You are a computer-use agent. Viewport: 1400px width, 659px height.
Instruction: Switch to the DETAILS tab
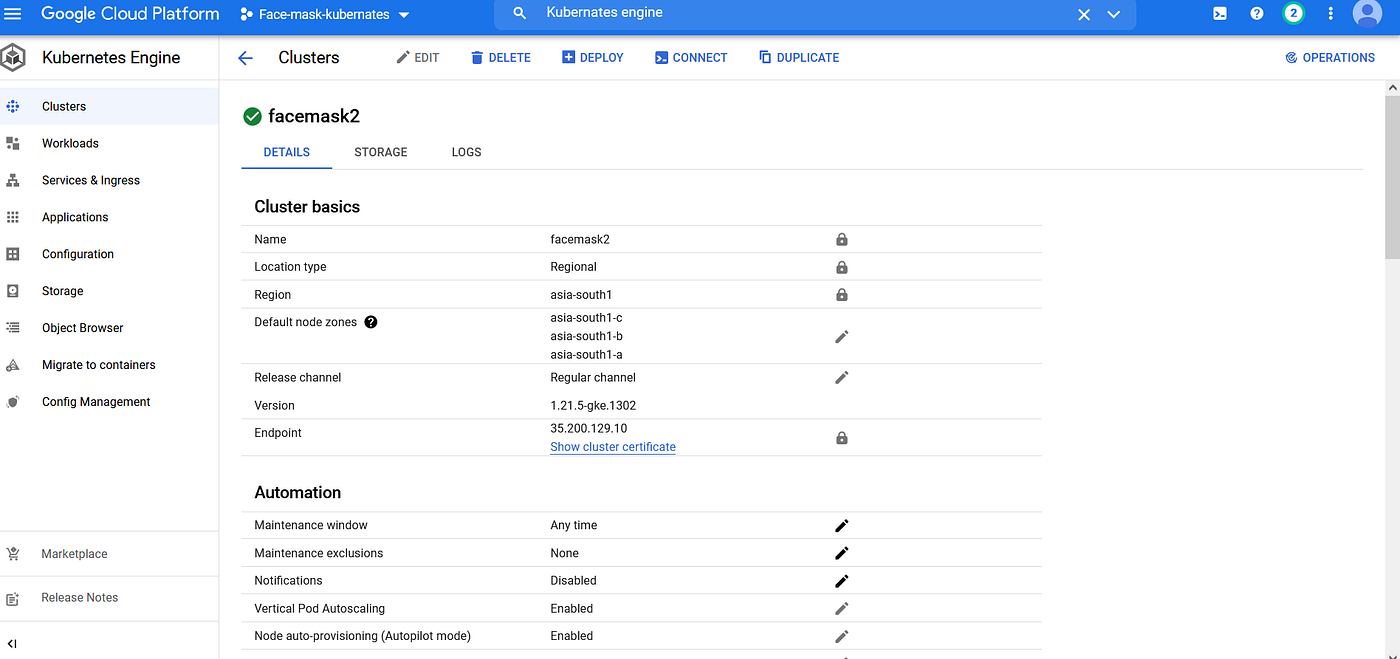[286, 152]
